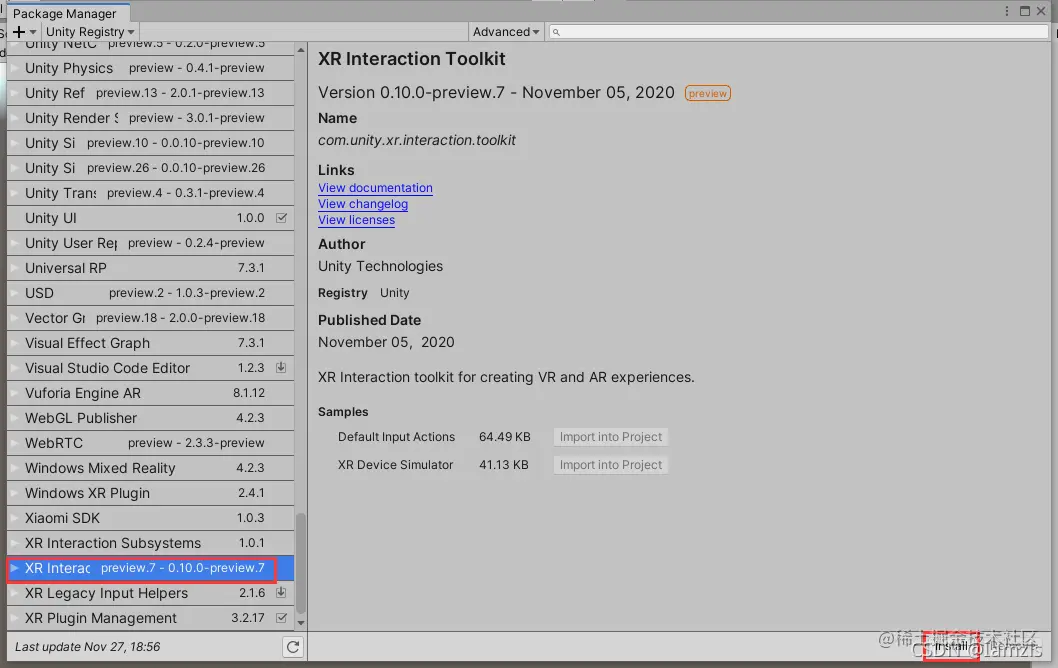The width and height of the screenshot is (1058, 668).
Task: Select the XR Interaction Subsystems package
Action: point(150,542)
